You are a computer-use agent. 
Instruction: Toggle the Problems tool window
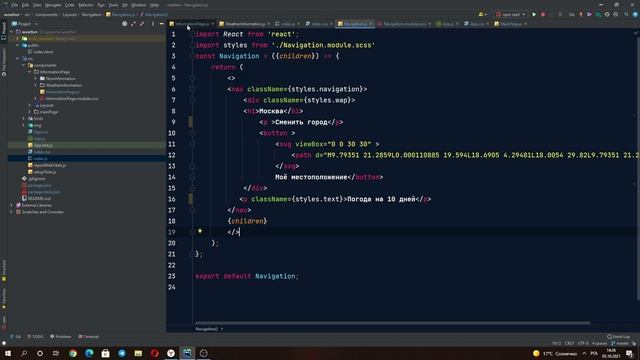61,337
